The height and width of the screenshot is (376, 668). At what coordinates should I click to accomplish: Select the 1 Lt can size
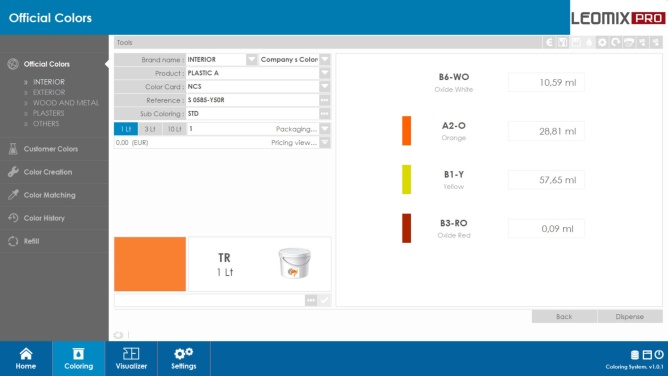(x=126, y=129)
